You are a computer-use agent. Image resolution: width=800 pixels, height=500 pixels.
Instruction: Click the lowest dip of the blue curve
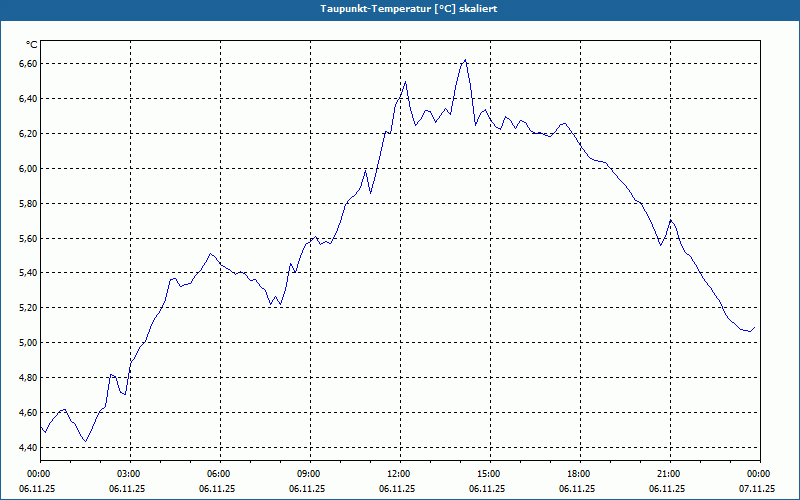click(85, 441)
